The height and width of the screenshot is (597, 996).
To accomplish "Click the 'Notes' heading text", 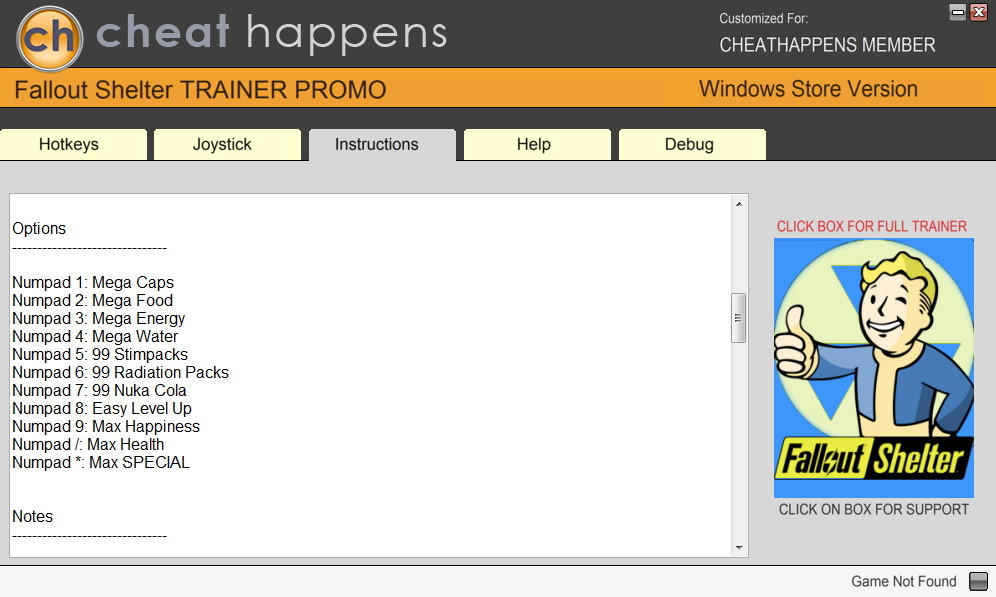I will click(32, 516).
